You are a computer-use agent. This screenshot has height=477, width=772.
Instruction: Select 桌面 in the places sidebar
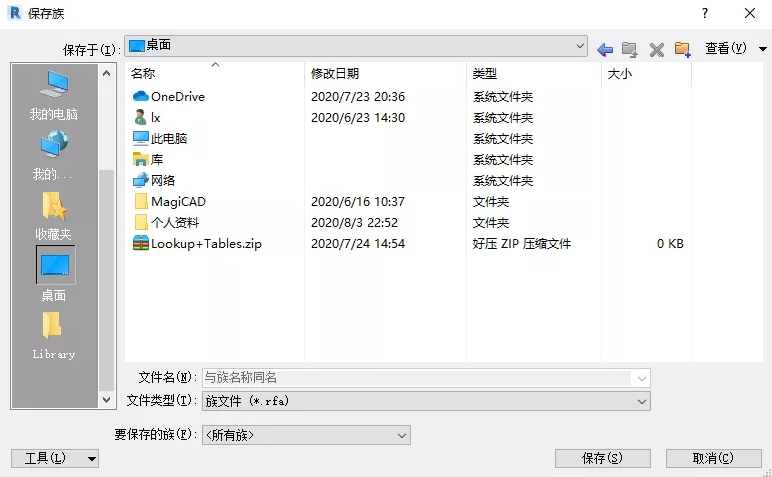coord(54,275)
